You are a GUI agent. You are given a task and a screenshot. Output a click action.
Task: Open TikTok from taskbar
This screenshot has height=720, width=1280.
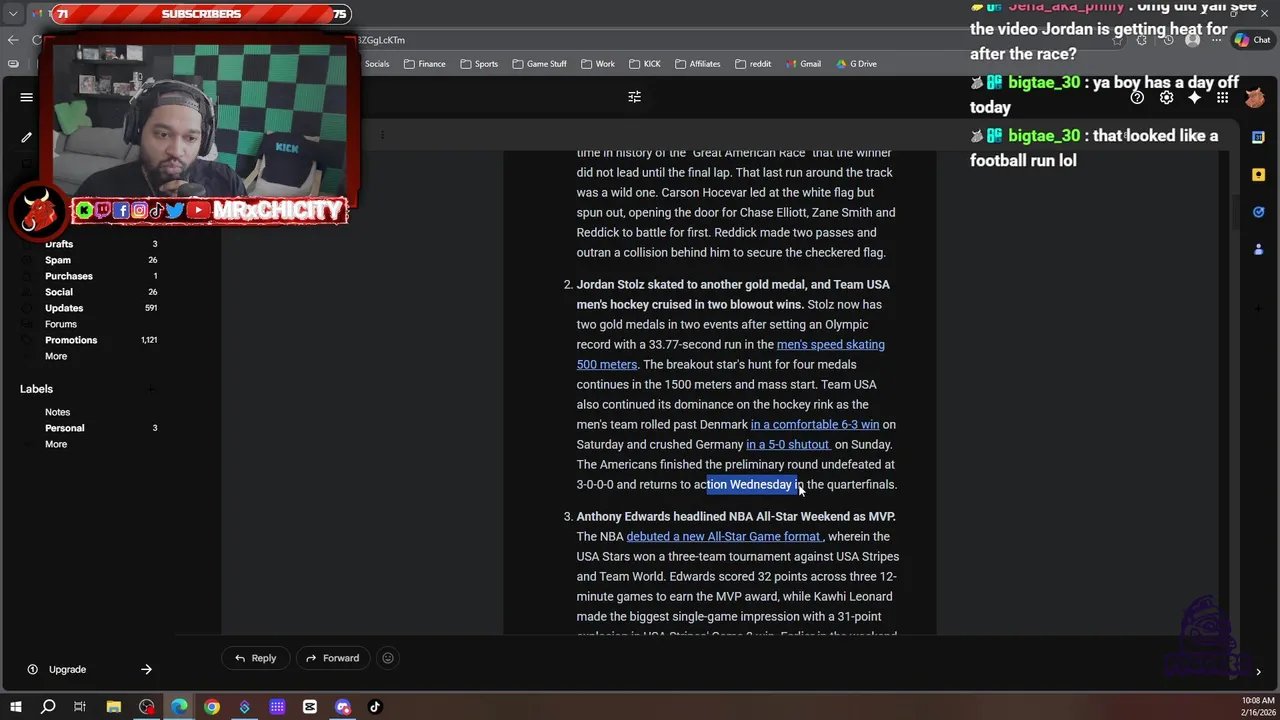(x=375, y=707)
